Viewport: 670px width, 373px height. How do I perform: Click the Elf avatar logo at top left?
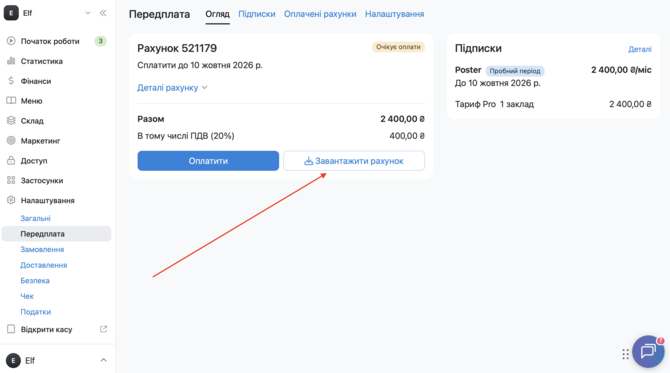coord(11,13)
